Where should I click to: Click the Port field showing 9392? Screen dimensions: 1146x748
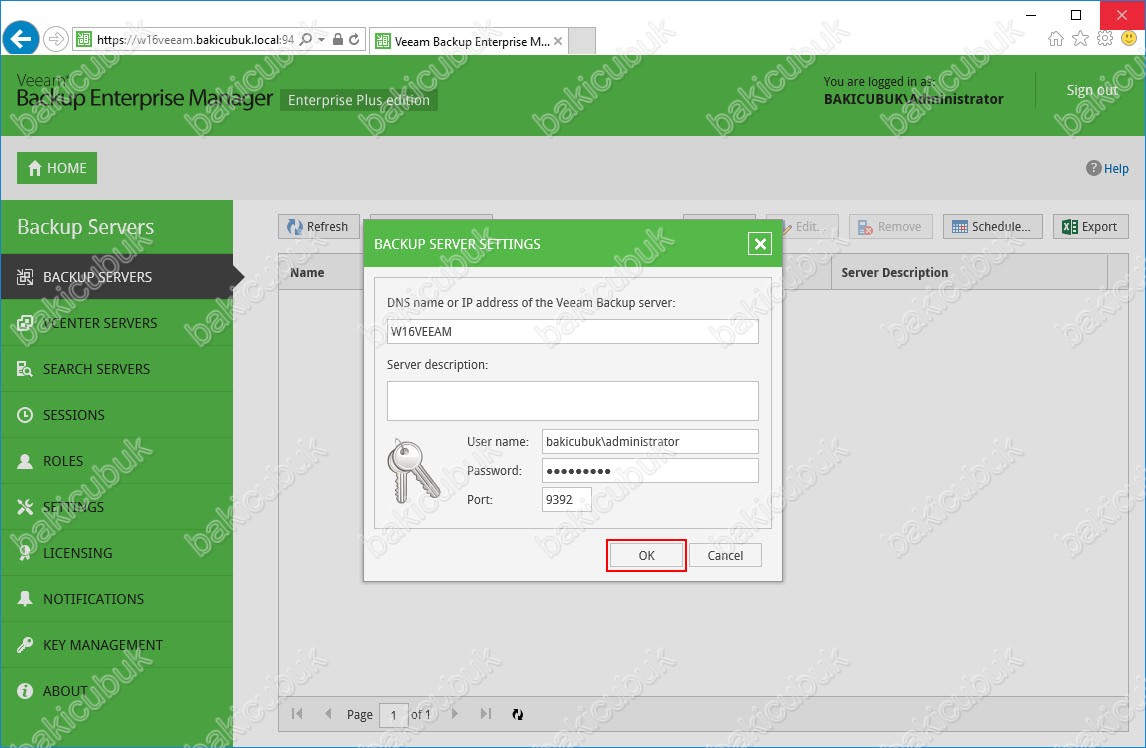click(566, 499)
